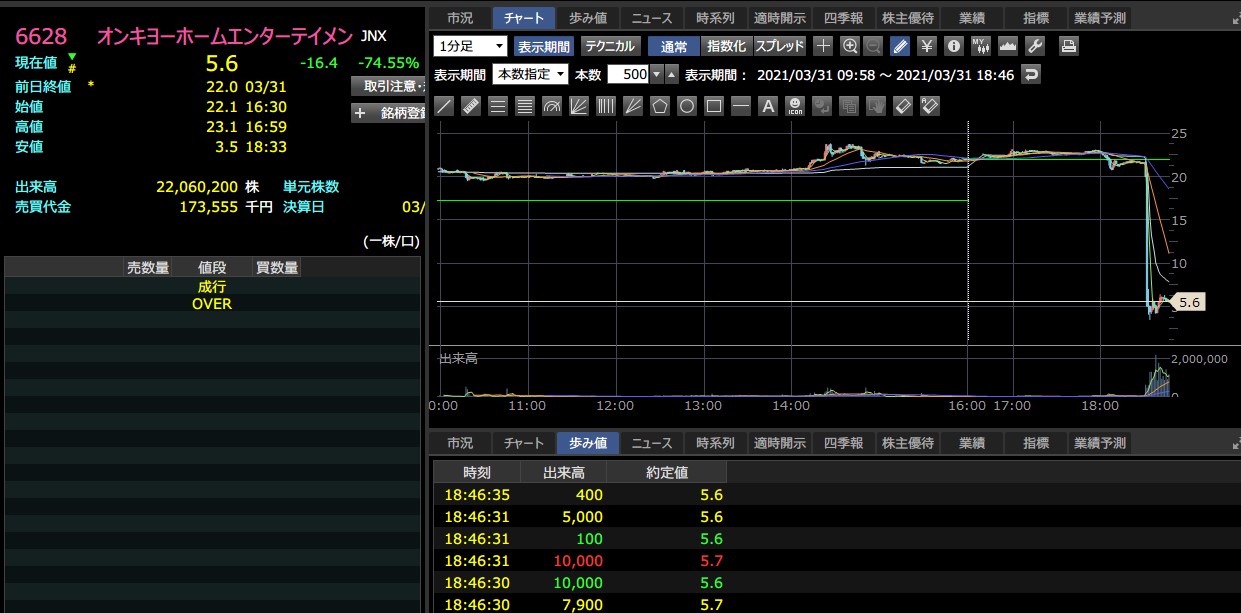The width and height of the screenshot is (1241, 613).
Task: Switch chart mode to スプレッド
Action: coord(780,46)
